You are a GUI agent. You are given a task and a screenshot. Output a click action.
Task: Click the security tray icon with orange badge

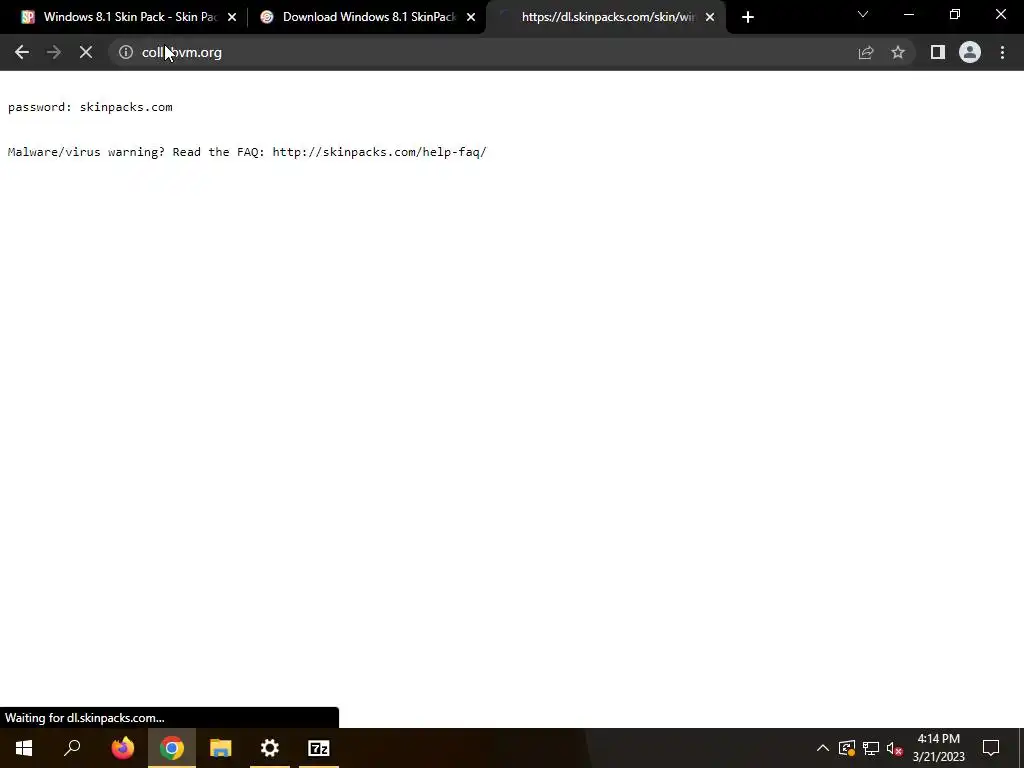[847, 748]
